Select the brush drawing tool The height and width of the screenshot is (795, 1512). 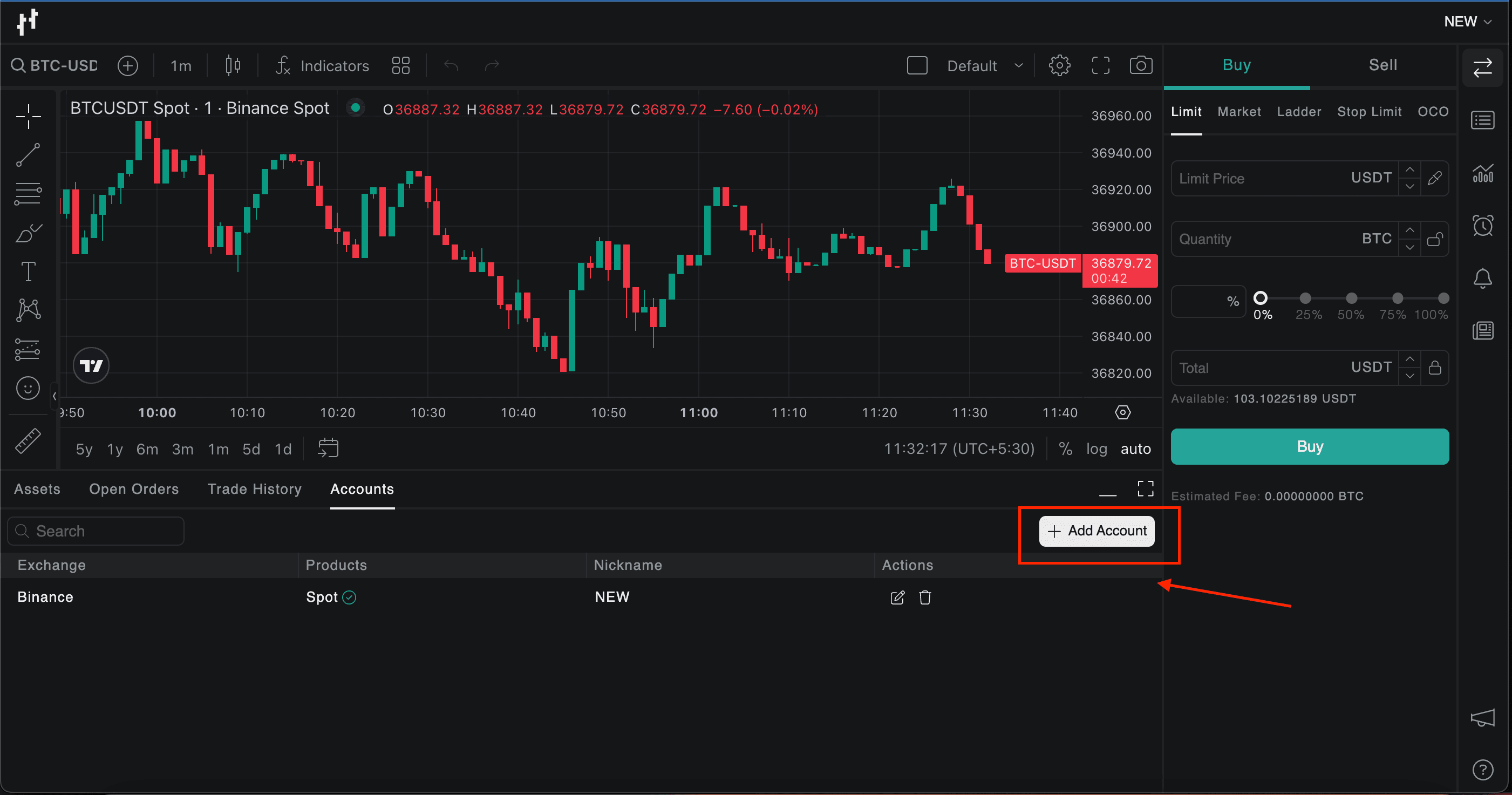click(x=28, y=233)
